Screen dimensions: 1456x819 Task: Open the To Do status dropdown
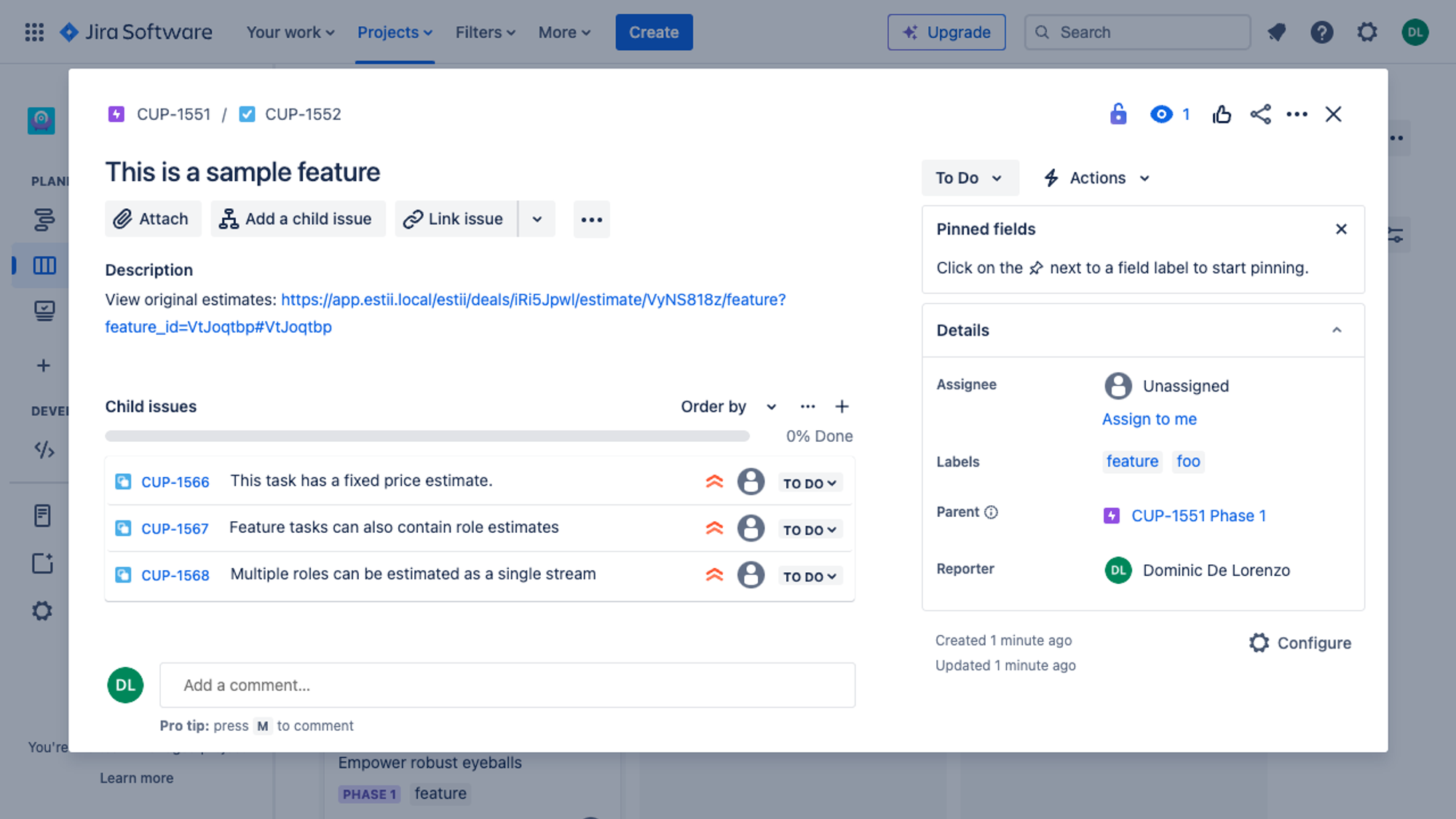[970, 178]
